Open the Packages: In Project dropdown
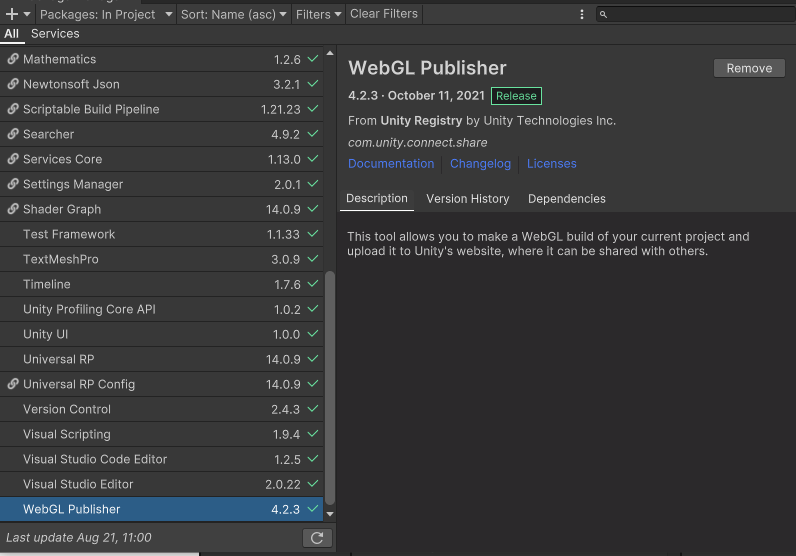The width and height of the screenshot is (796, 556). tap(106, 14)
